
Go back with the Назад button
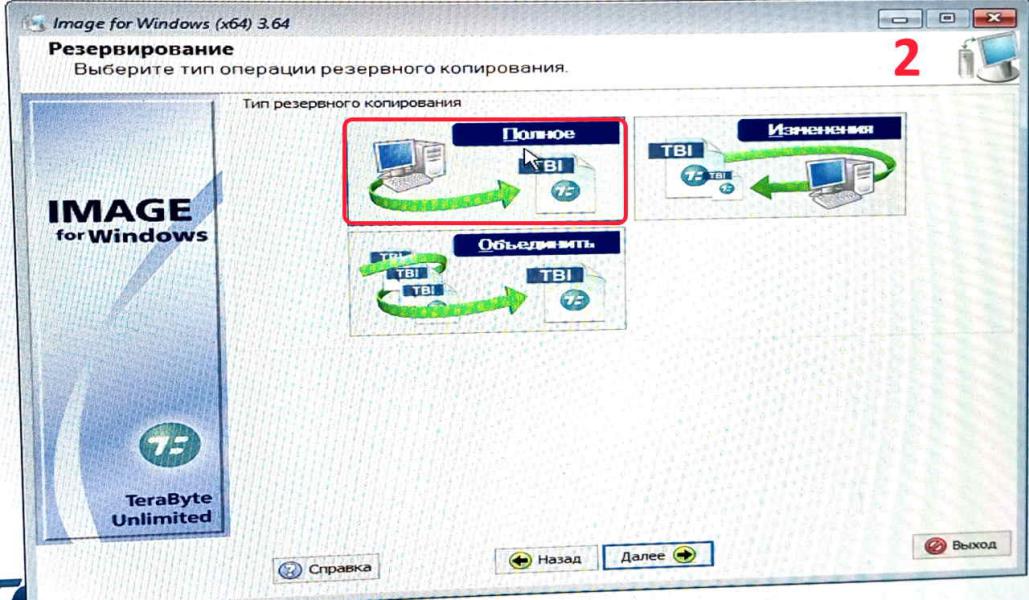545,559
